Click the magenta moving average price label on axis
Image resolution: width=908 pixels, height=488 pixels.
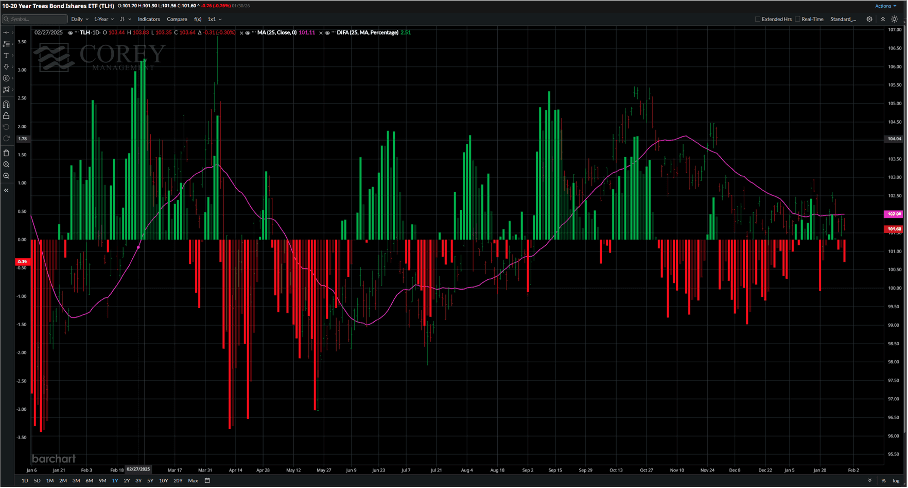pyautogui.click(x=894, y=214)
